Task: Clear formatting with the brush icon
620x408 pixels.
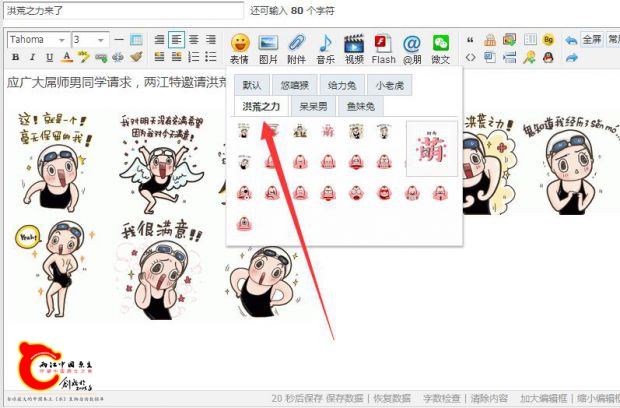Action: click(136, 57)
